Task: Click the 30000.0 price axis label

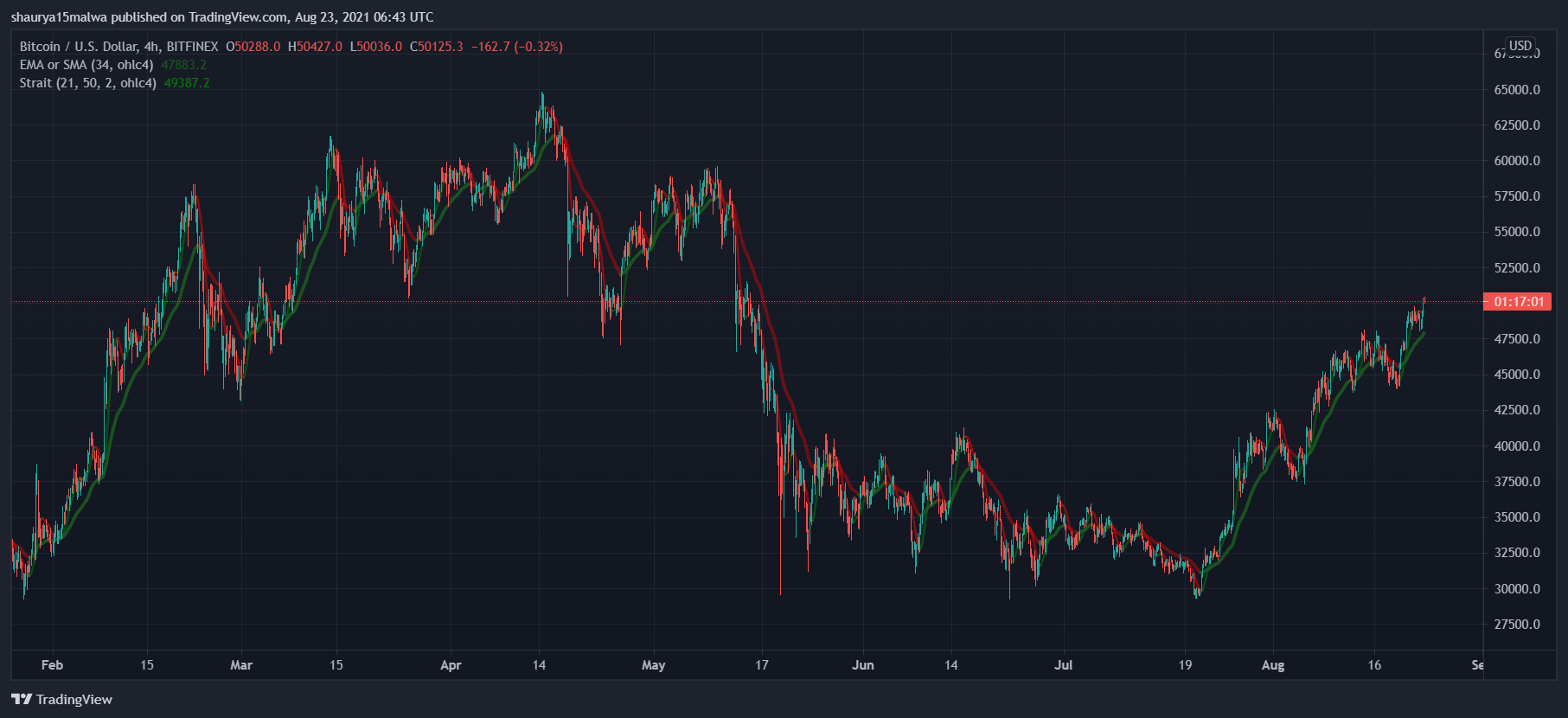Action: coord(1517,589)
